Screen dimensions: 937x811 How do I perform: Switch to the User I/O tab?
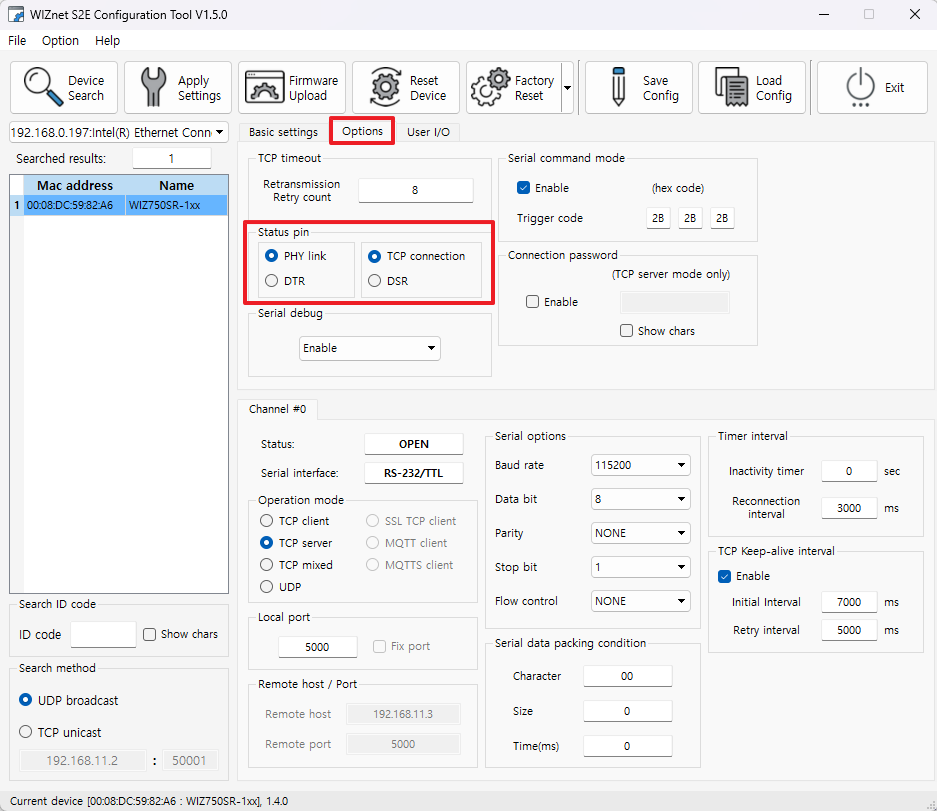tap(428, 132)
